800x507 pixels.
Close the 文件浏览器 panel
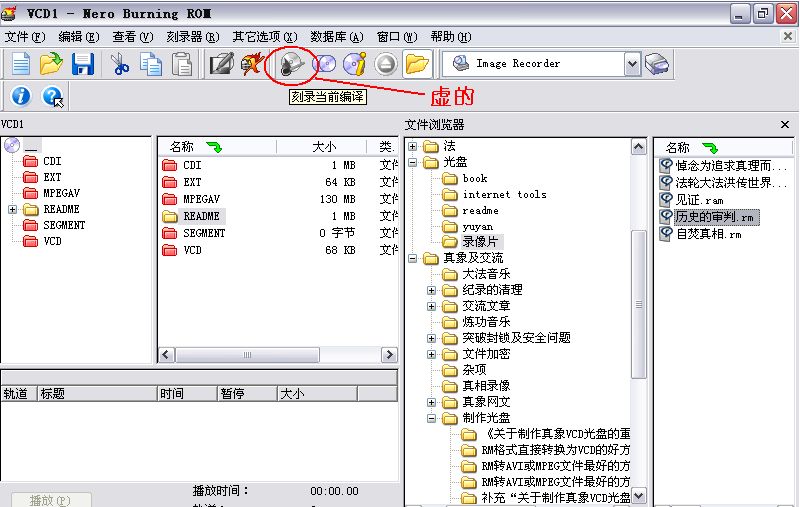(785, 125)
